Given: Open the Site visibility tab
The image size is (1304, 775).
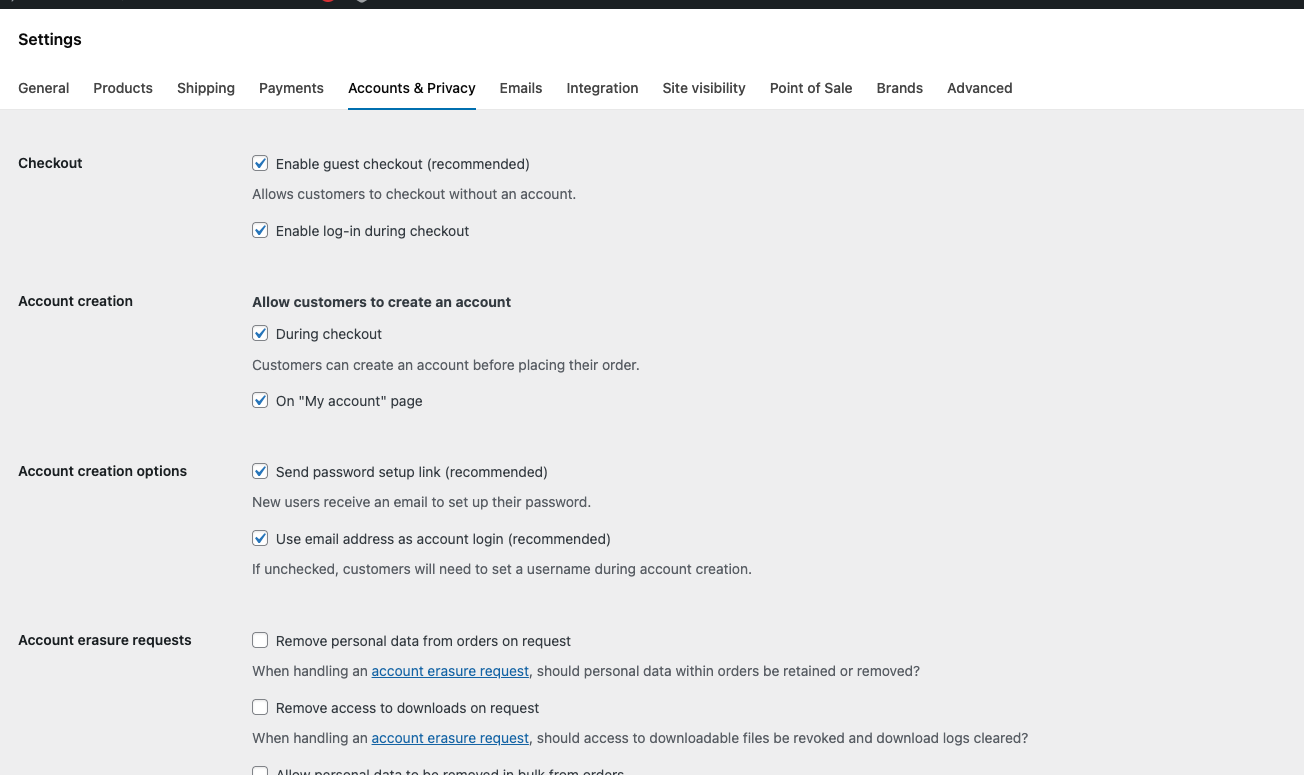Looking at the screenshot, I should (704, 88).
